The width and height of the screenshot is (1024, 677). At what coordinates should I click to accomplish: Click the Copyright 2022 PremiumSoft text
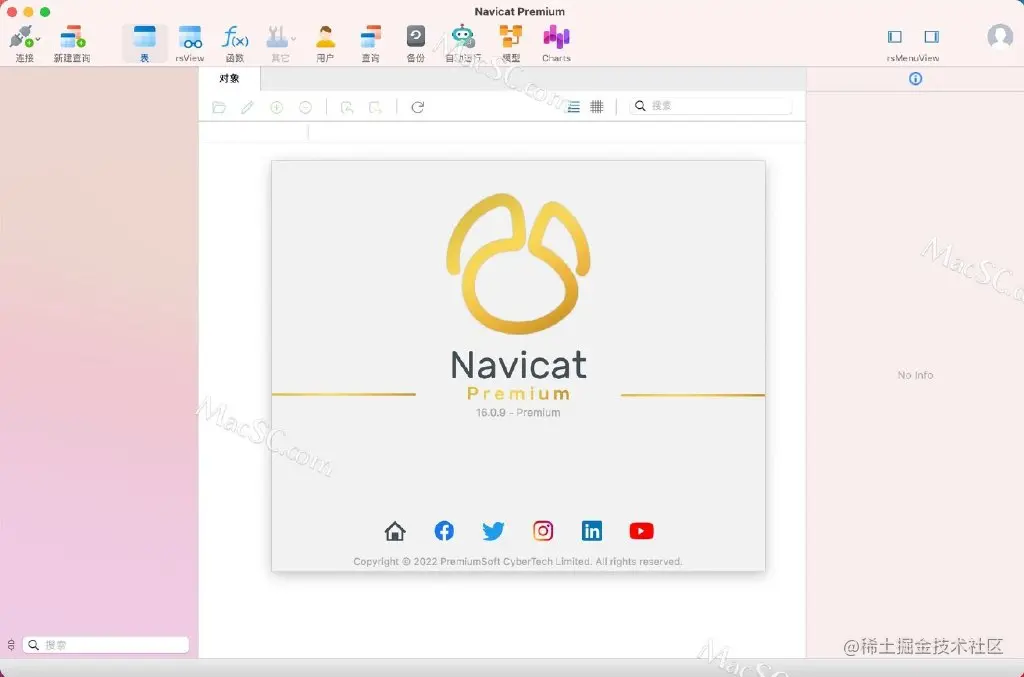[518, 561]
